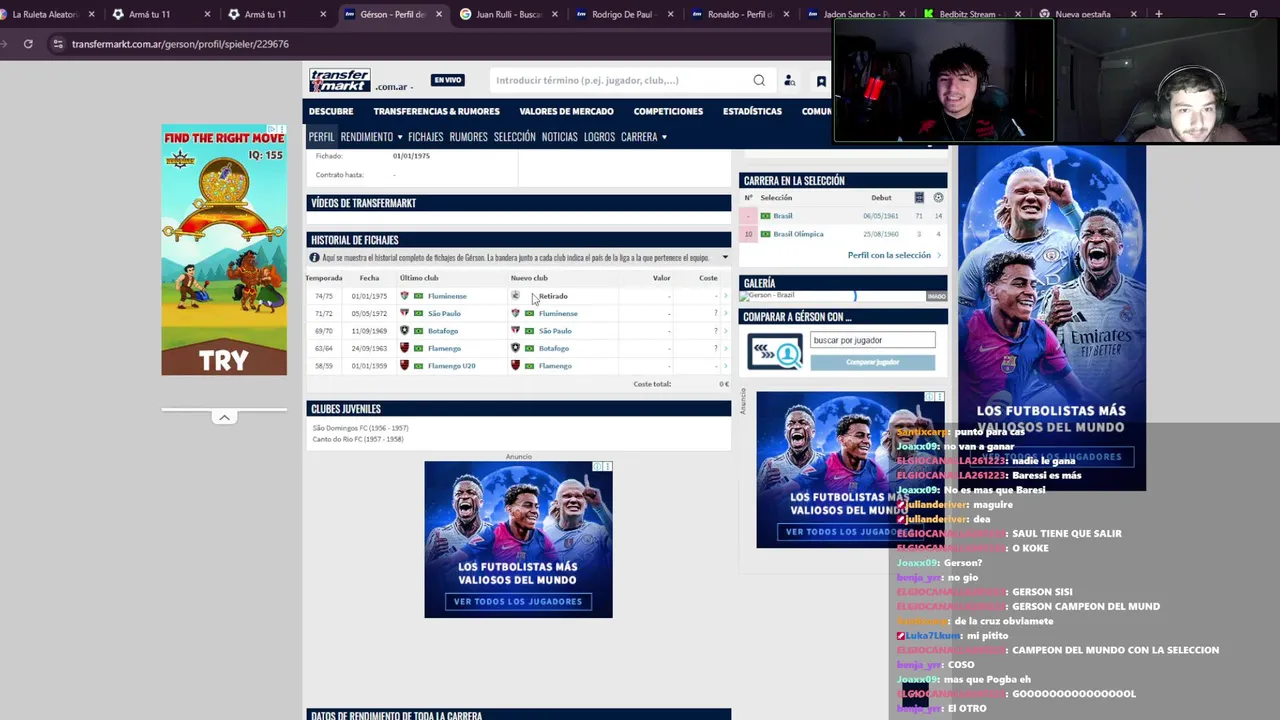The width and height of the screenshot is (1280, 720).
Task: Switch to the RUMORES tab
Action: coord(468,137)
